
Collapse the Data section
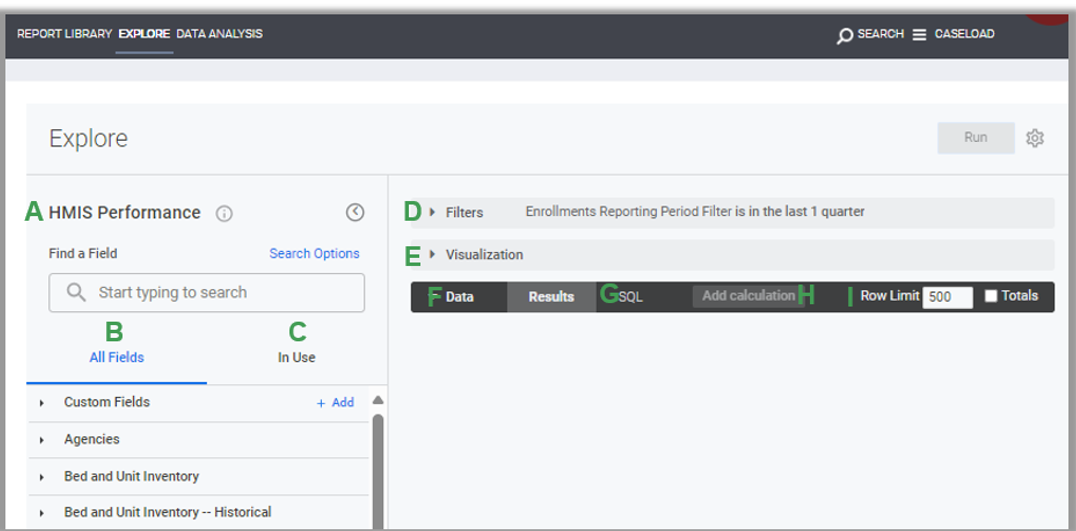pos(434,297)
